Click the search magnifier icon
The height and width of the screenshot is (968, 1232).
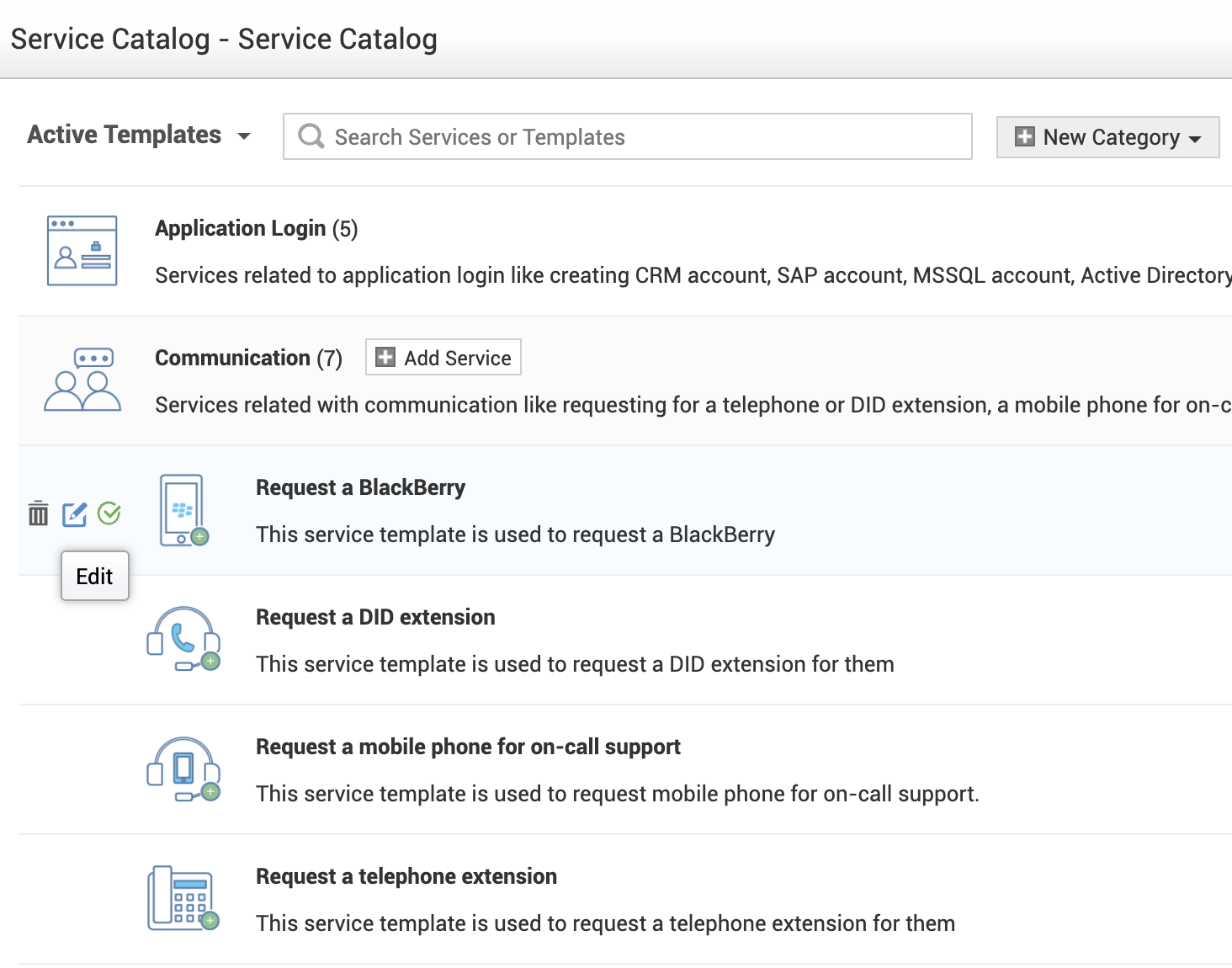pyautogui.click(x=311, y=136)
